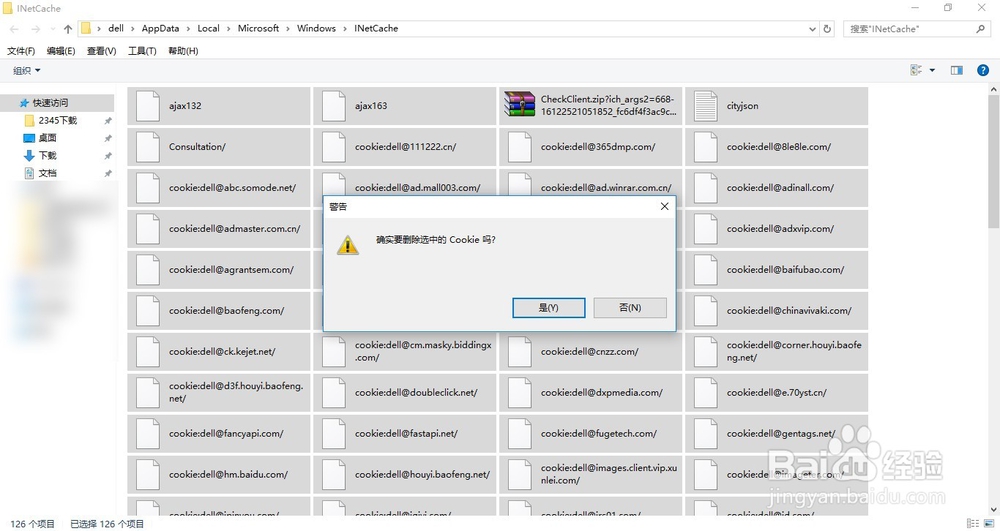This screenshot has height=531, width=1000.
Task: Select cookie:dell@111222.cn/ file icon
Action: (334, 147)
